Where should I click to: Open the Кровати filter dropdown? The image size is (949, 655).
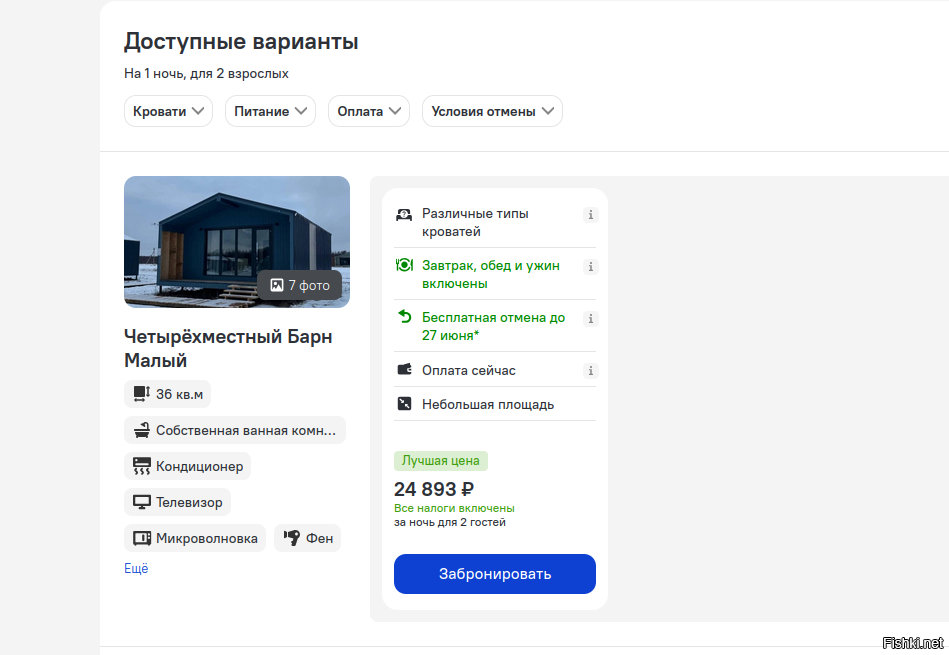click(168, 111)
